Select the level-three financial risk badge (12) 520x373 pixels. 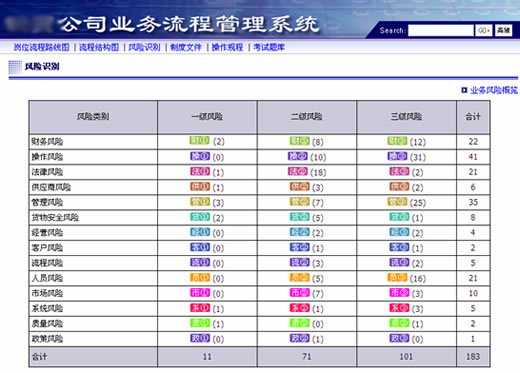point(397,141)
